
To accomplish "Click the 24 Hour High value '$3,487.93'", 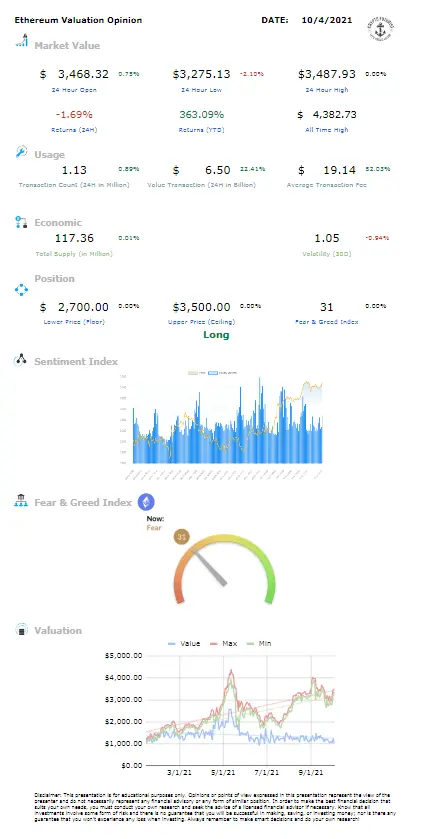I will coord(327,74).
